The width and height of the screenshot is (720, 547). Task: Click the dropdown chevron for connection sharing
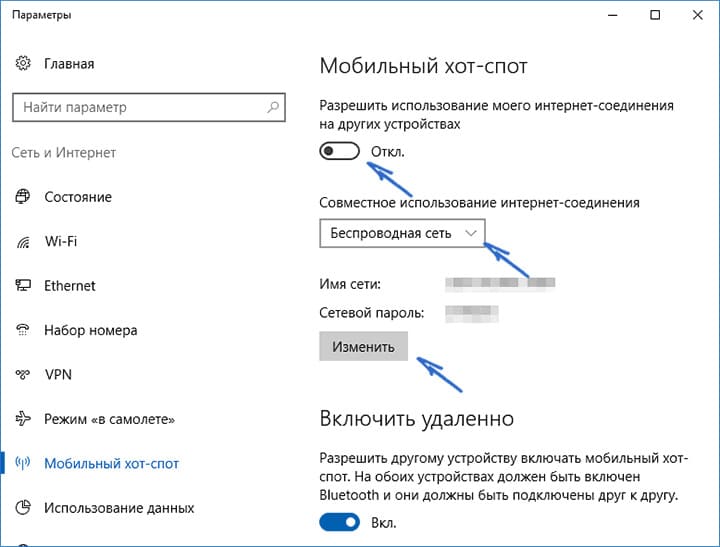471,233
